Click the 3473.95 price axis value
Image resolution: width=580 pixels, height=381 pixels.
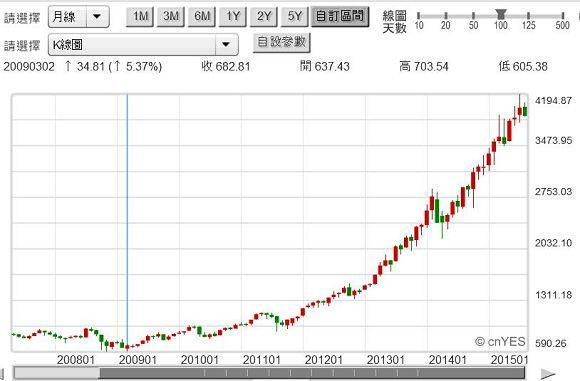553,141
